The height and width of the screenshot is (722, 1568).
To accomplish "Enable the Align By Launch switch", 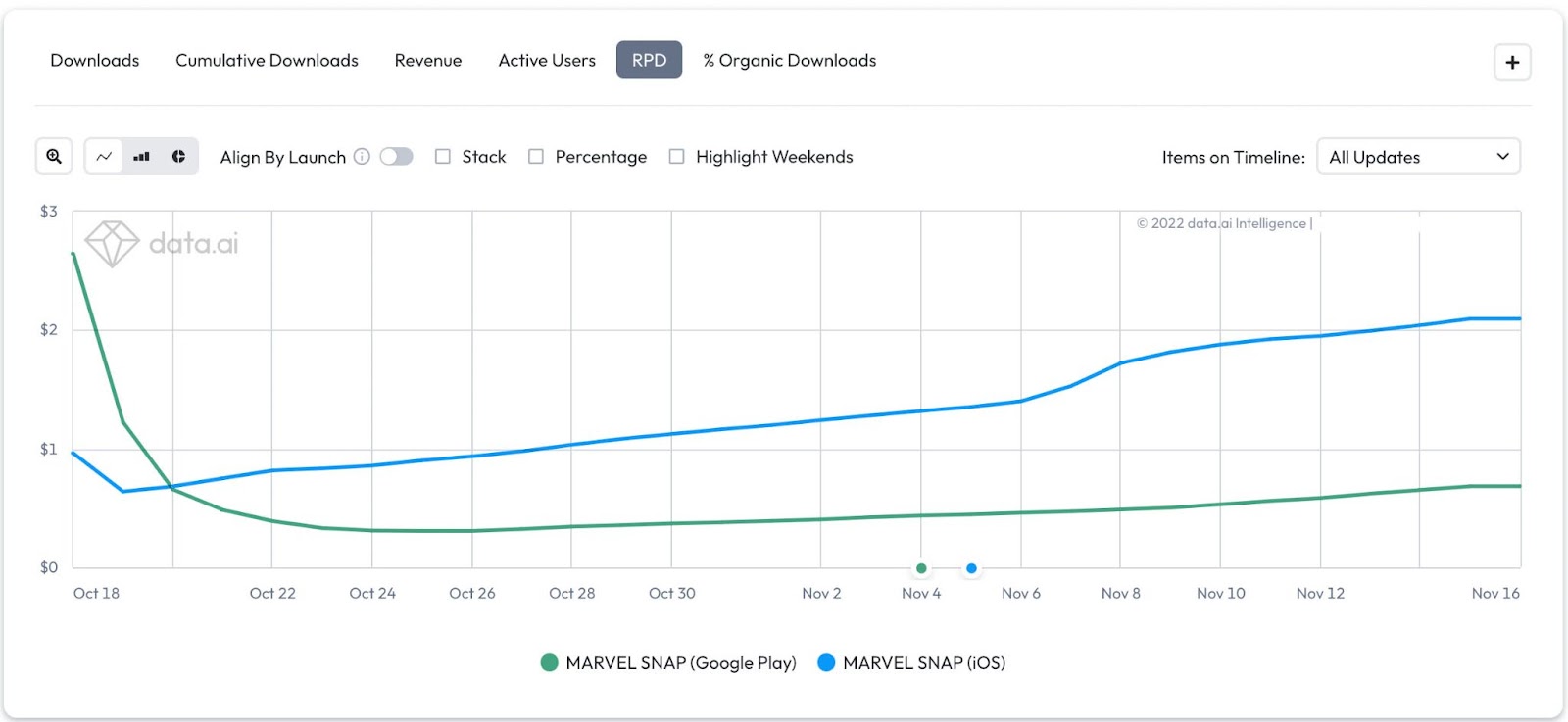I will pos(397,157).
